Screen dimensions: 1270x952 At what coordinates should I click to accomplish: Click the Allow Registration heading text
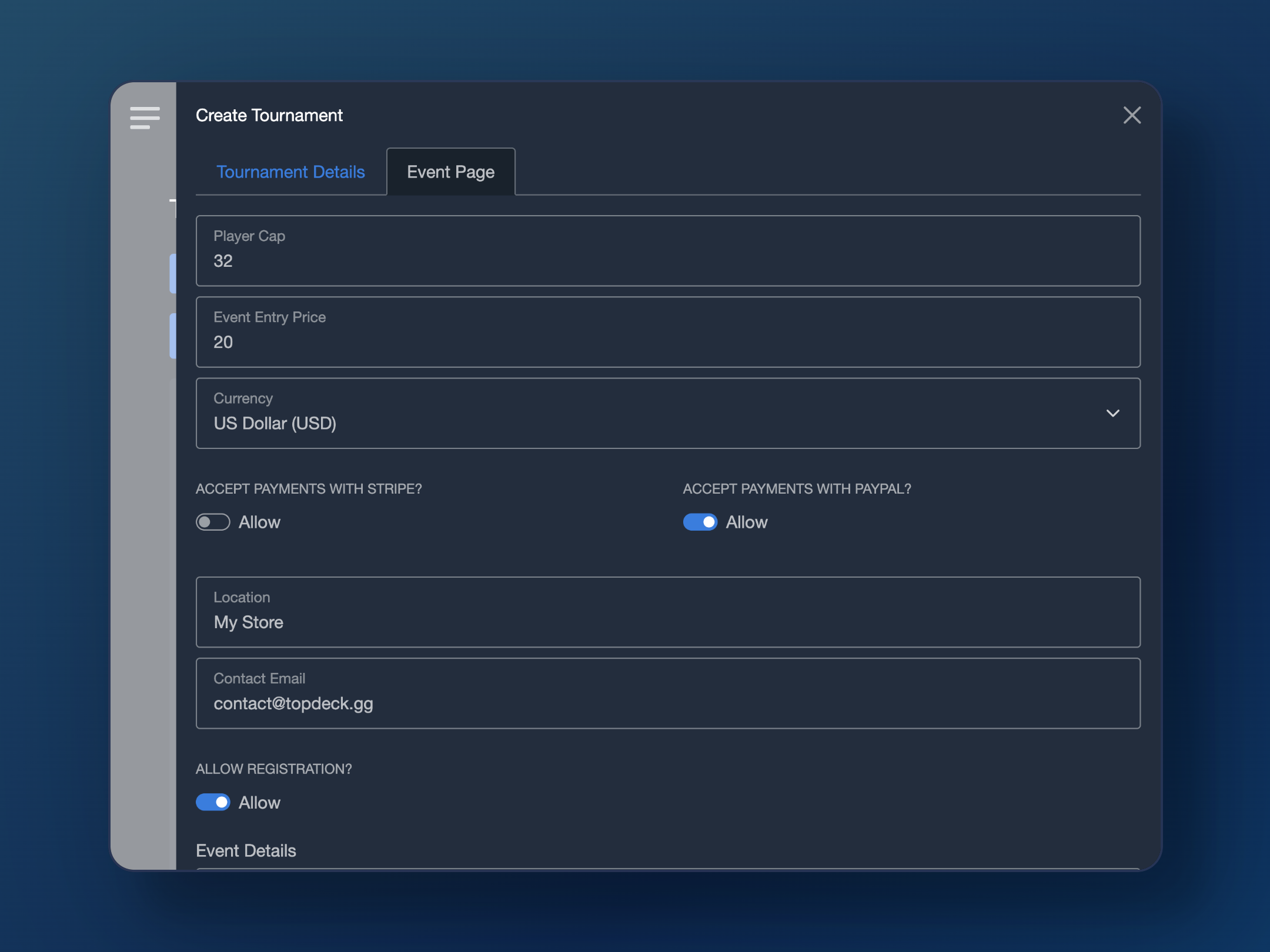click(273, 769)
